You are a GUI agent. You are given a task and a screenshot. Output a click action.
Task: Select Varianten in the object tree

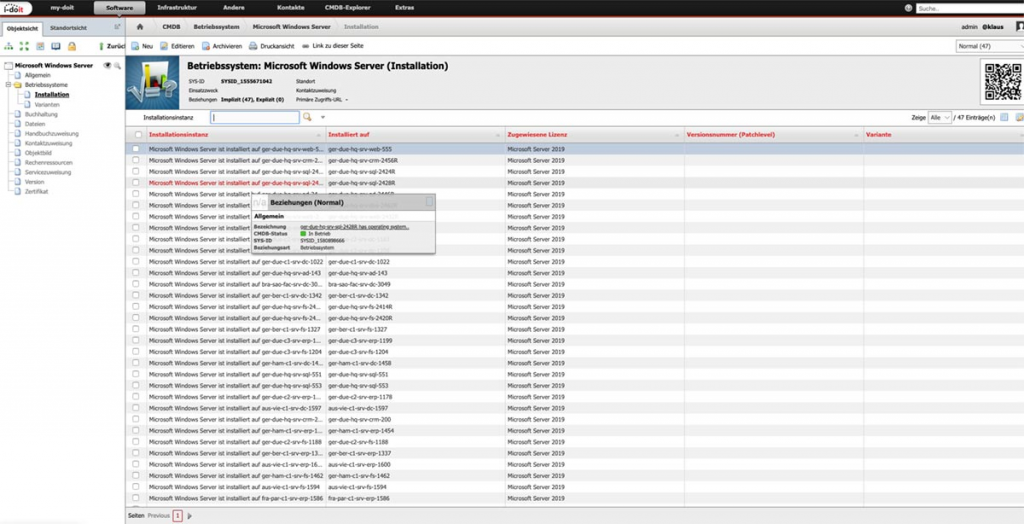(46, 104)
